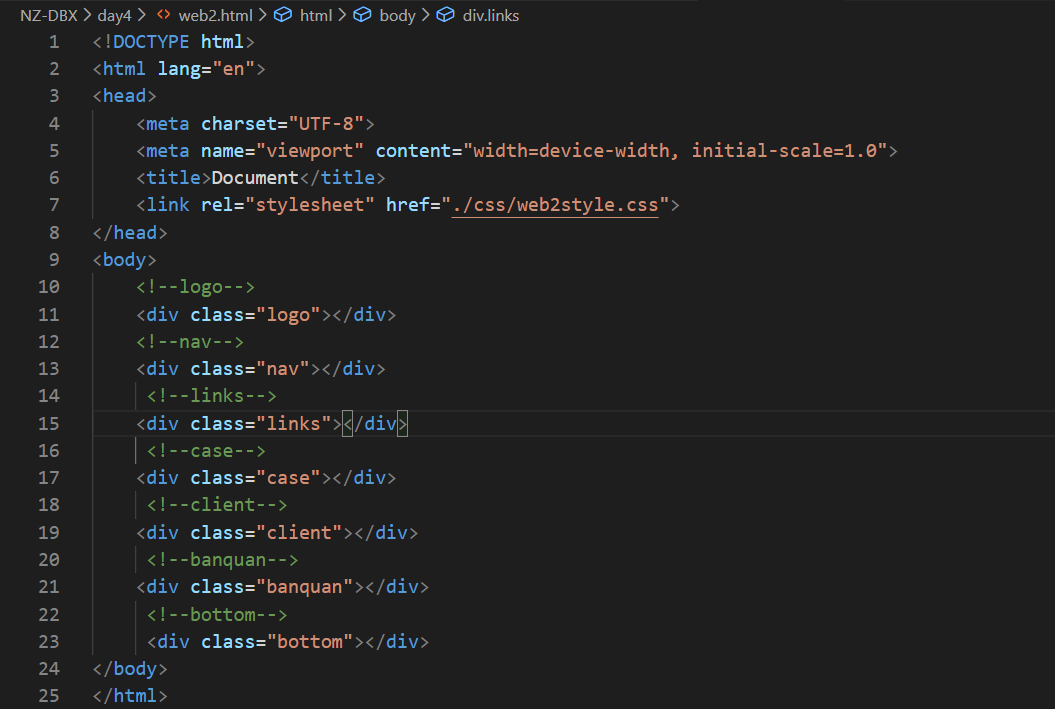Click line number 1 in the gutter
This screenshot has height=709, width=1055.
pyautogui.click(x=54, y=42)
